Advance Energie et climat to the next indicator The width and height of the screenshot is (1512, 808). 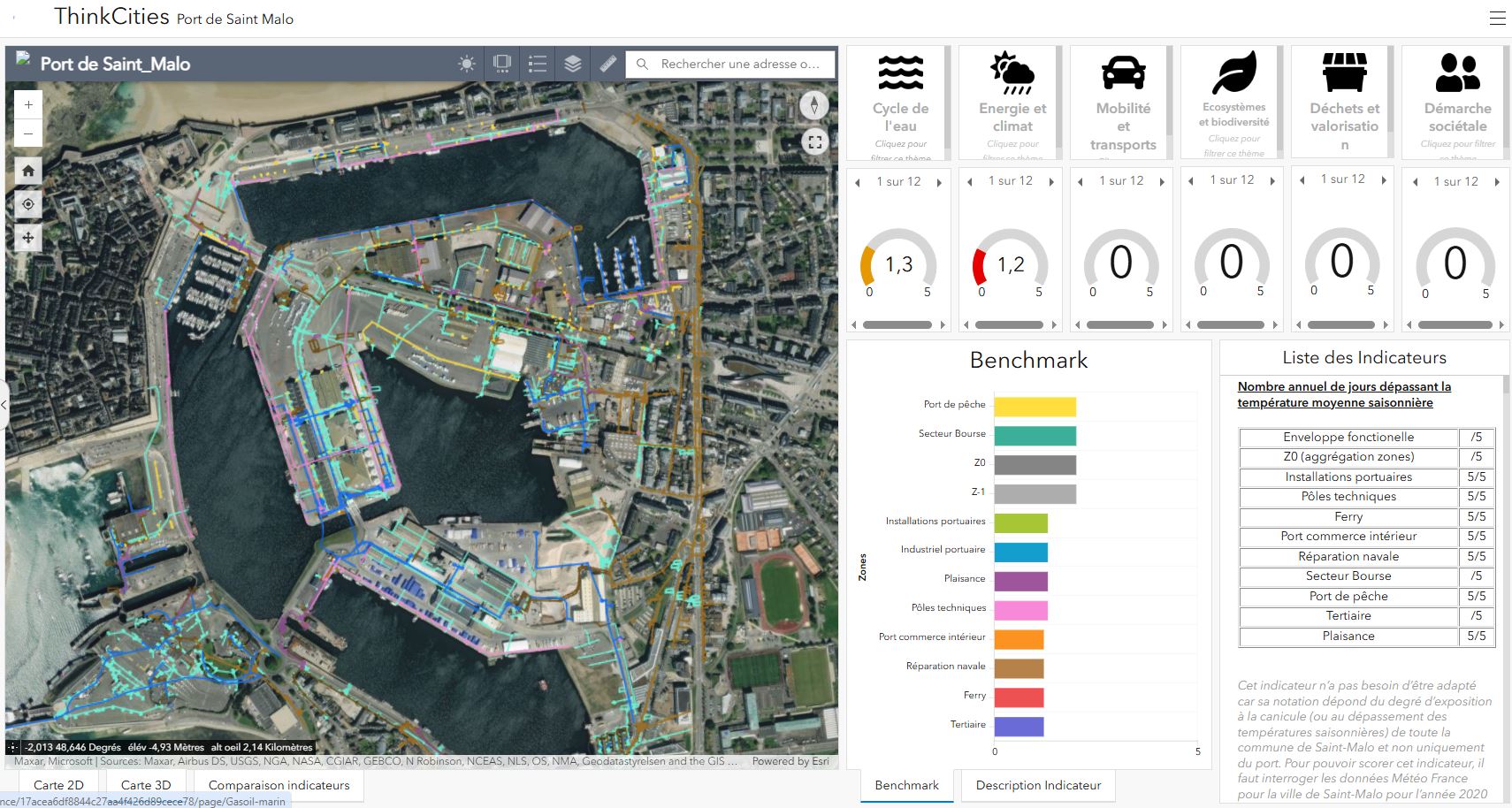(x=1051, y=180)
